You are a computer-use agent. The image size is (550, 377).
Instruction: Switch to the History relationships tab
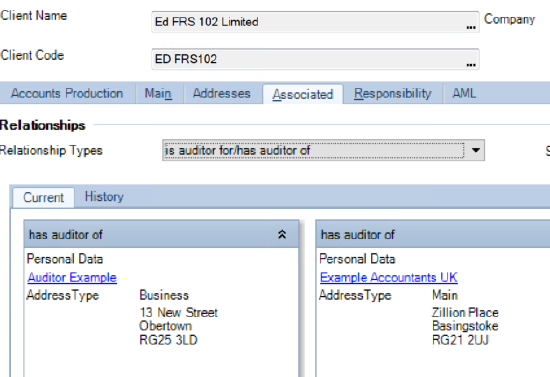104,197
